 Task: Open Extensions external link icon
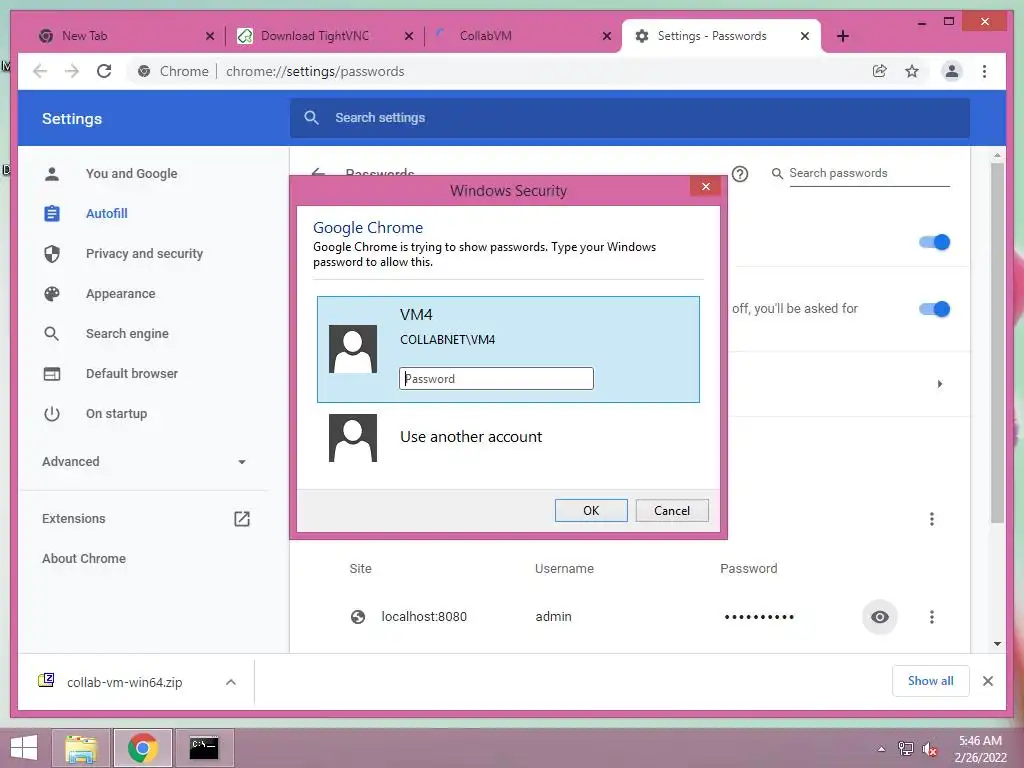coord(242,519)
